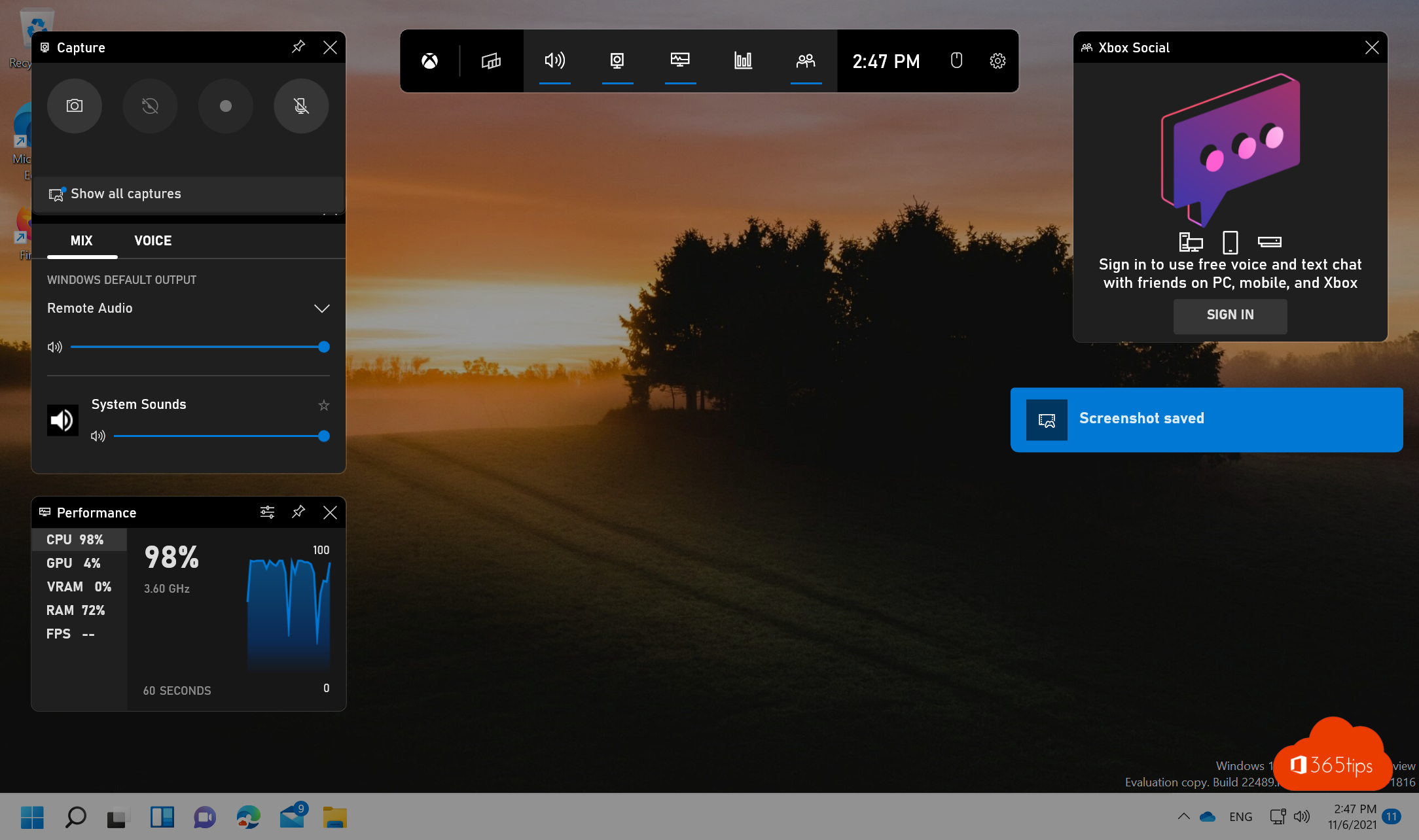Click the Xbox button in Game Bar
This screenshot has width=1419, height=840.
pyautogui.click(x=429, y=61)
